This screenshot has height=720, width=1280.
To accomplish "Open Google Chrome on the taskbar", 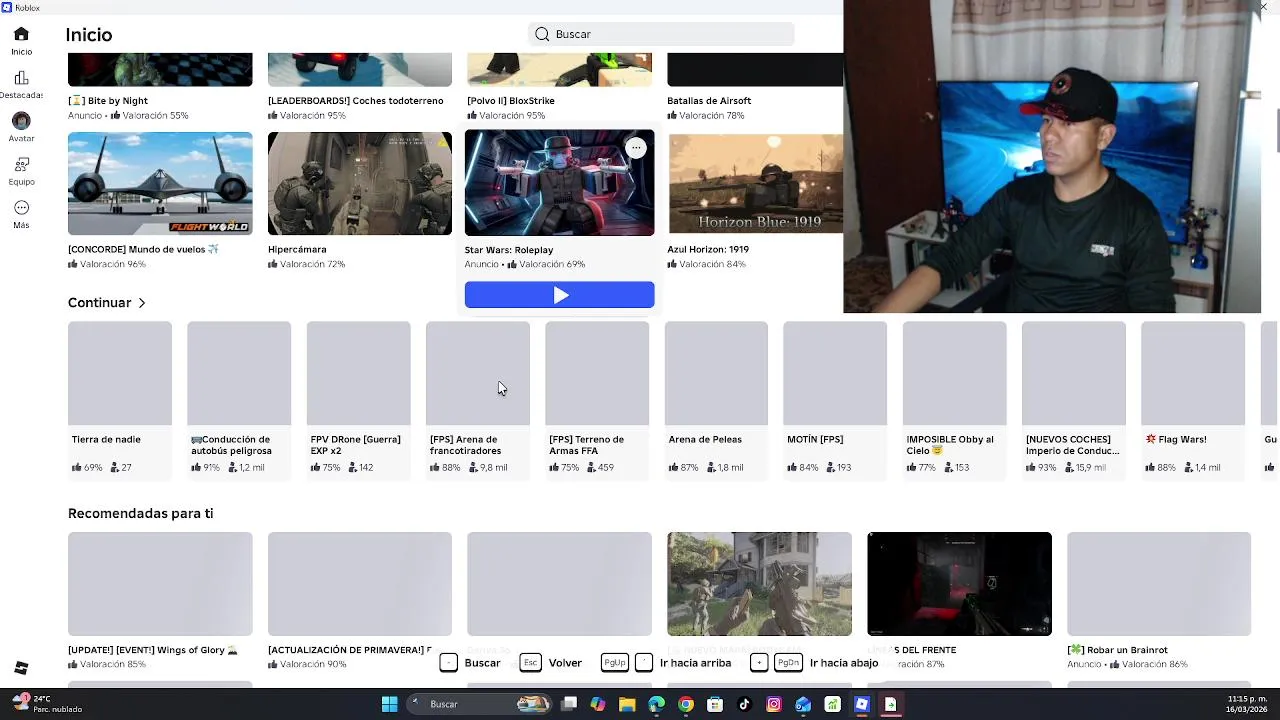I will [x=686, y=704].
